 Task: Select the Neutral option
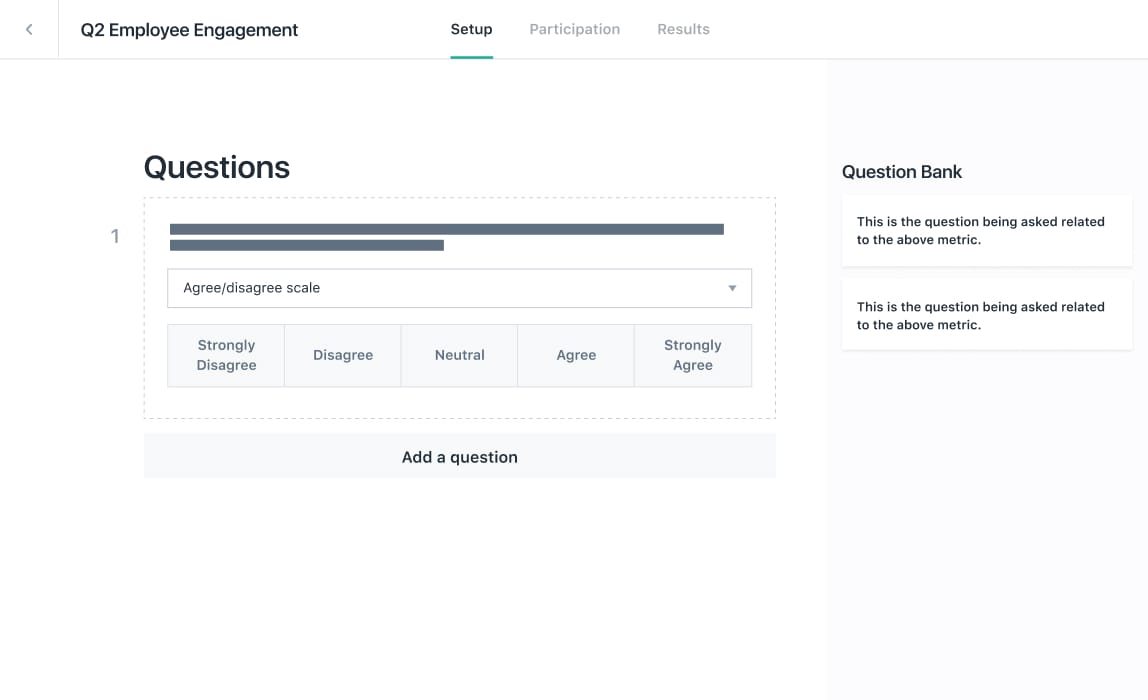tap(459, 355)
